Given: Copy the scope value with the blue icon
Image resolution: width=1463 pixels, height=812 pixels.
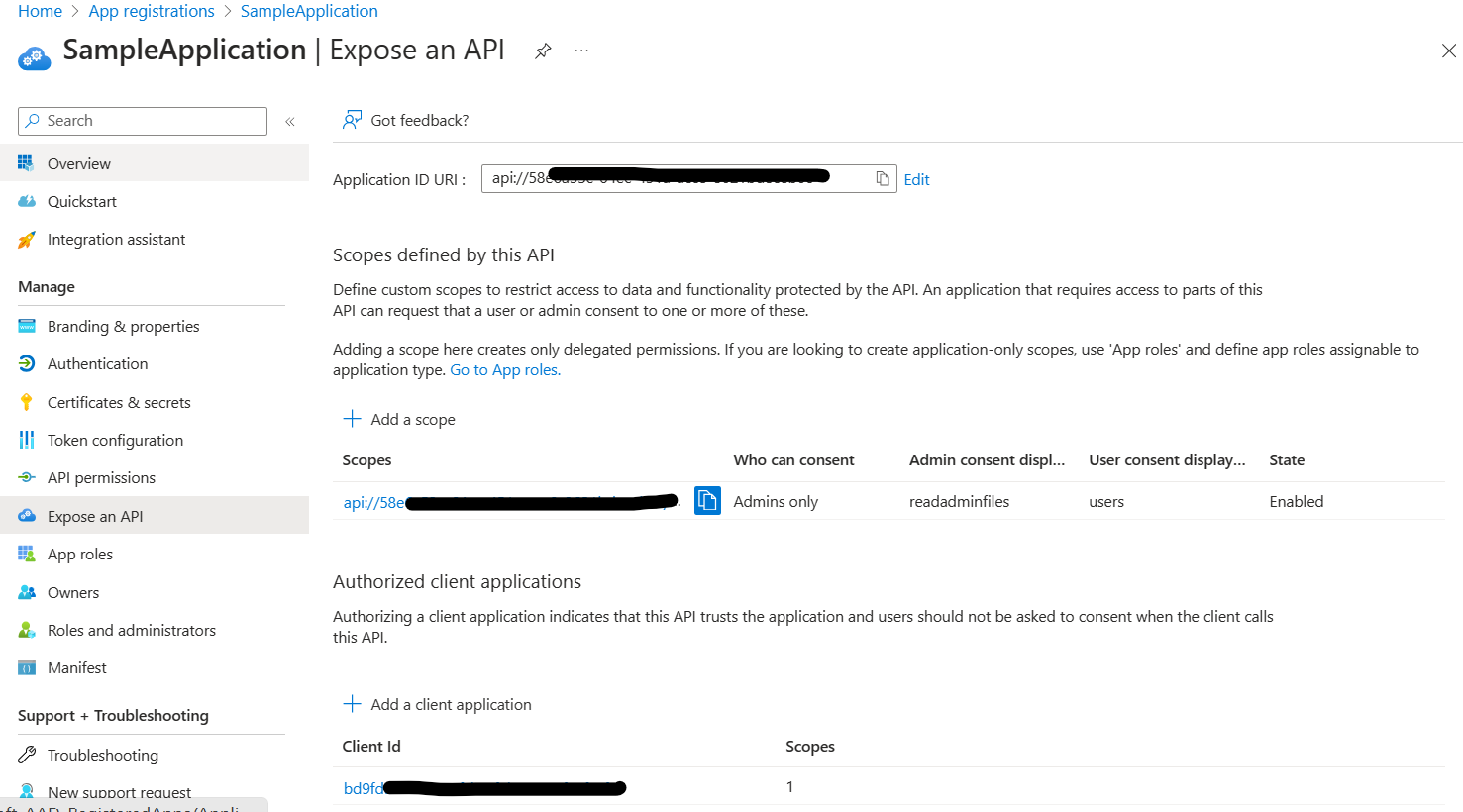Looking at the screenshot, I should click(707, 501).
